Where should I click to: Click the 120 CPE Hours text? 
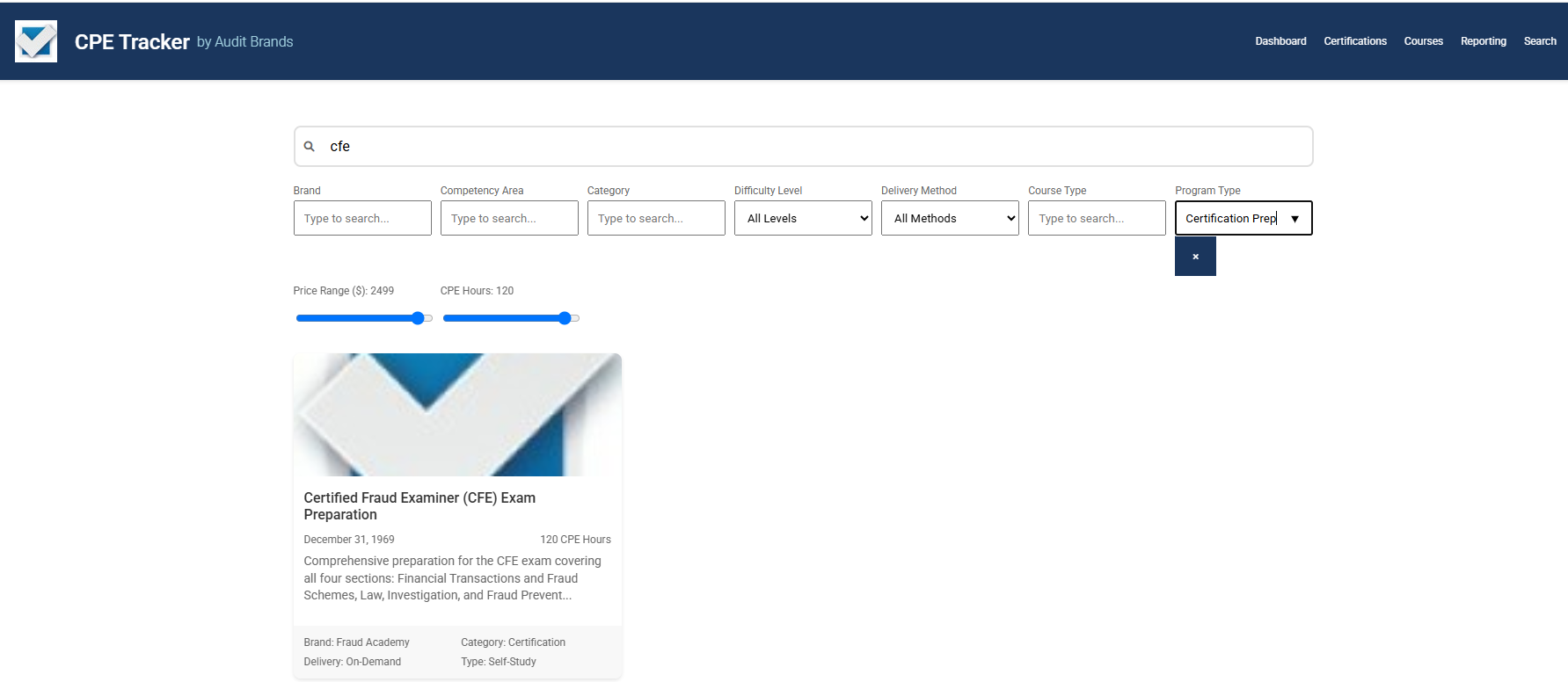point(575,540)
